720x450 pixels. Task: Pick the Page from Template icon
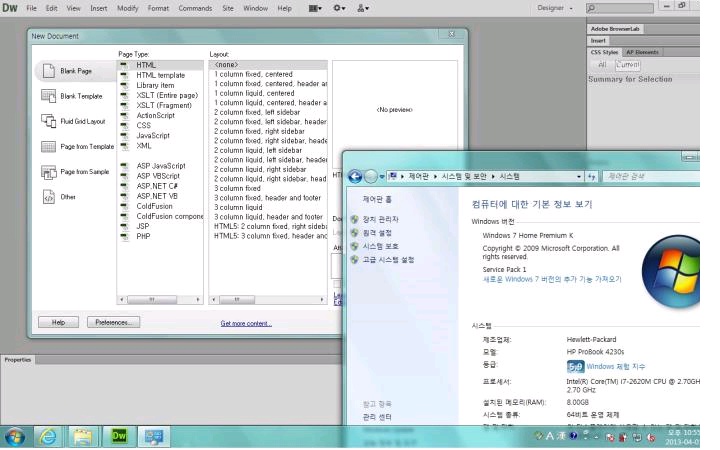coord(49,146)
